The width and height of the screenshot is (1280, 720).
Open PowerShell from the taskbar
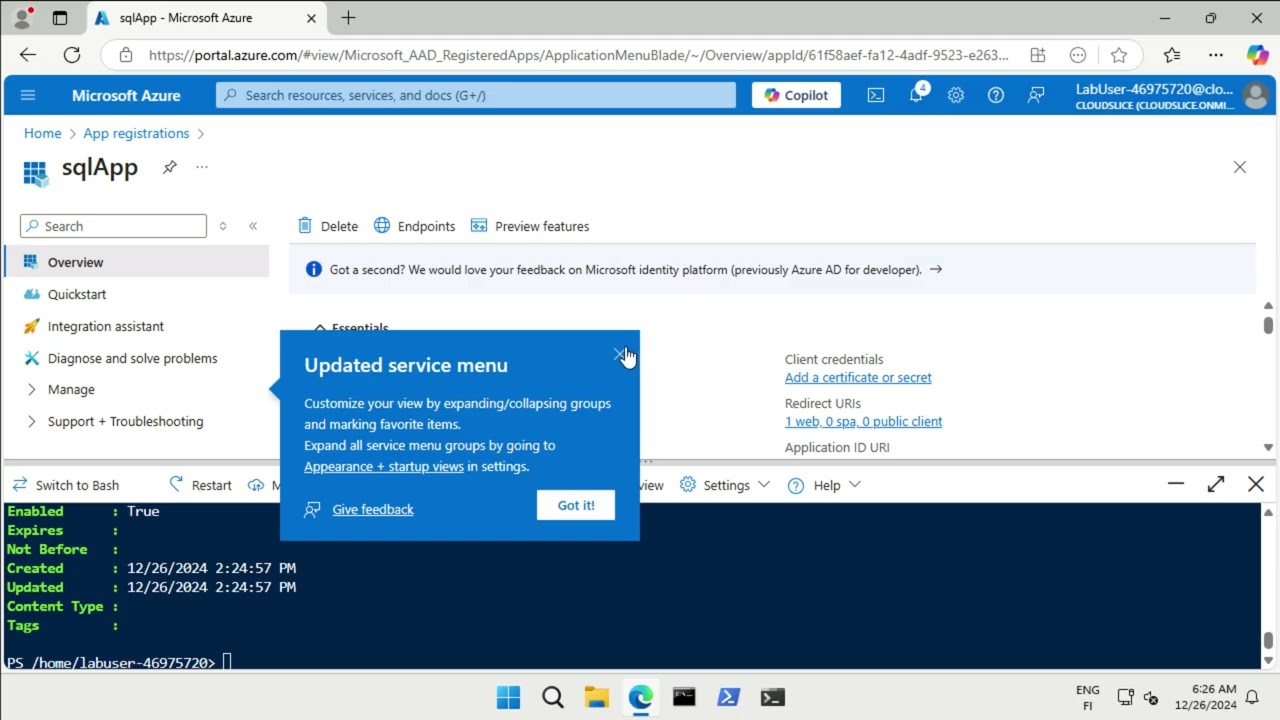click(728, 697)
